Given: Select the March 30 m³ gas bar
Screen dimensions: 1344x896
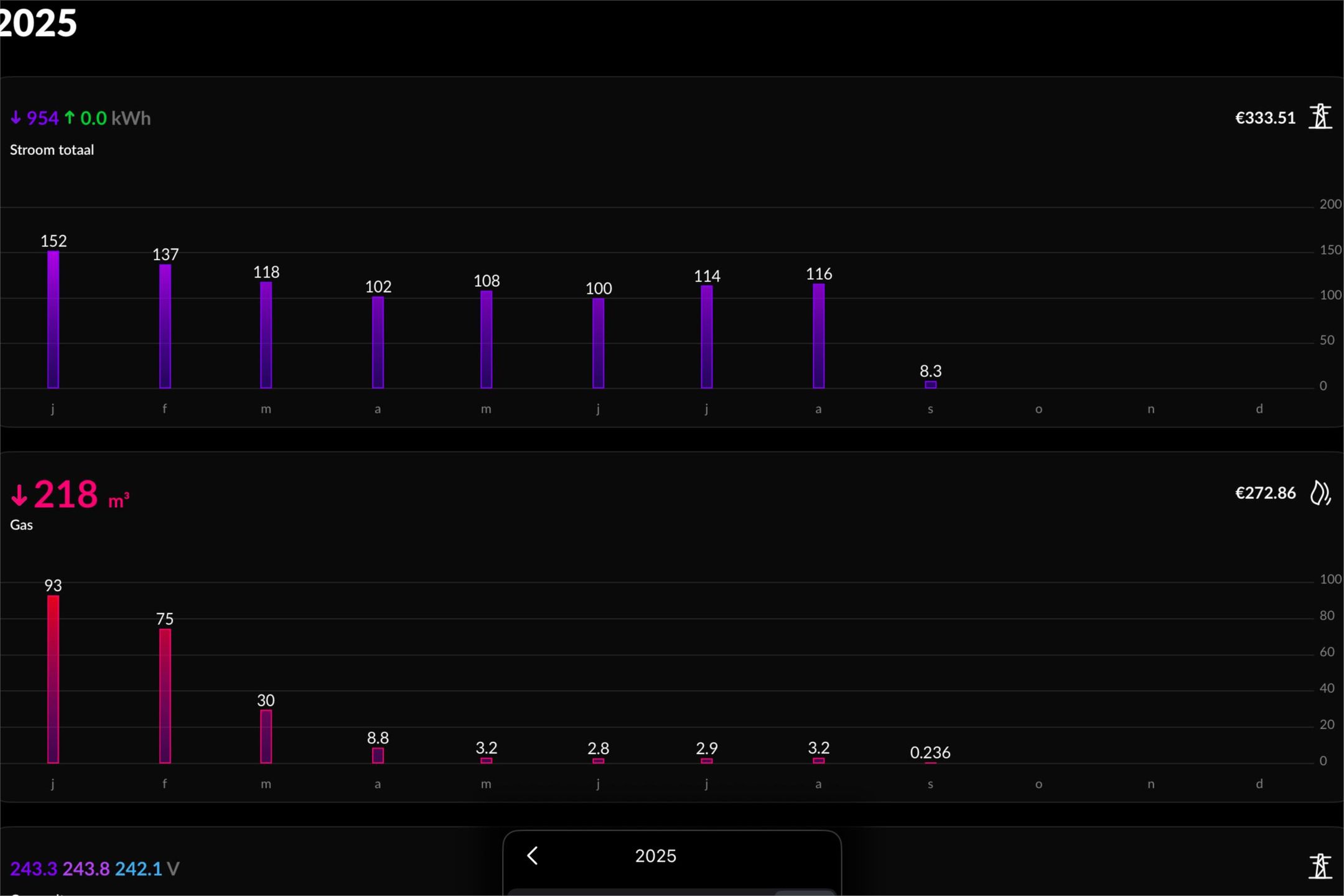Looking at the screenshot, I should [266, 736].
